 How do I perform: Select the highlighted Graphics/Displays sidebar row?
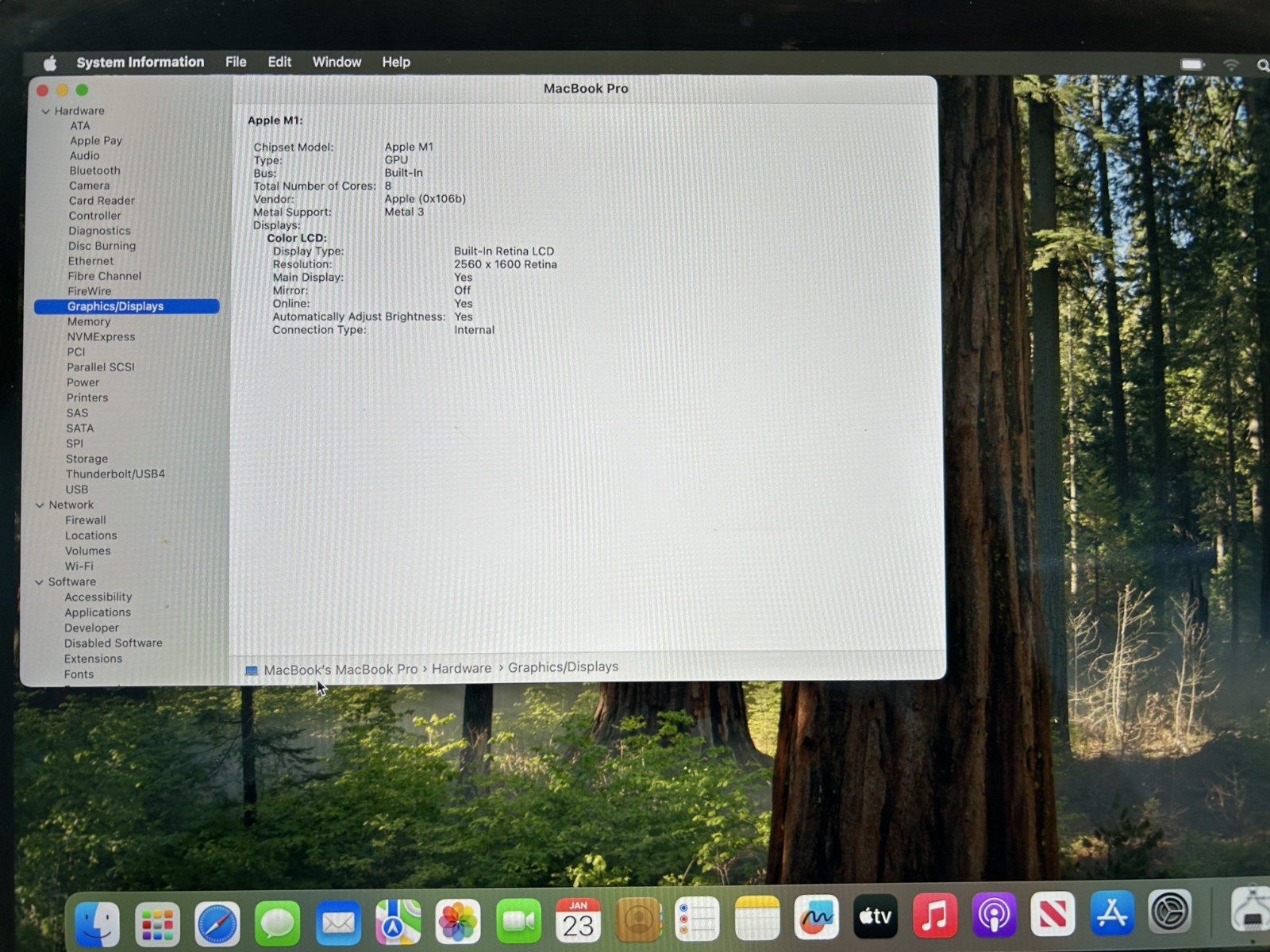pos(127,306)
